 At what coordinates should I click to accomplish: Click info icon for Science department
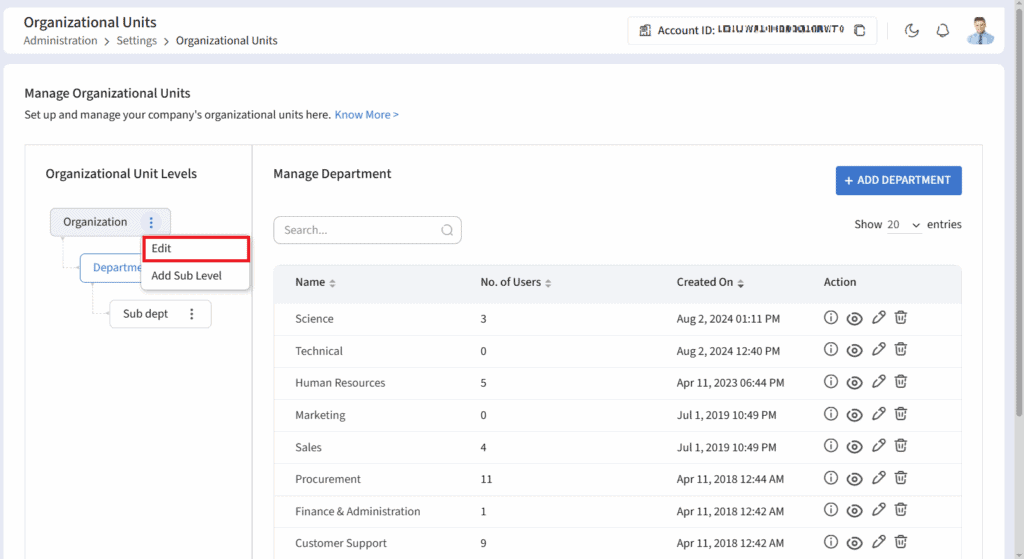(x=830, y=318)
